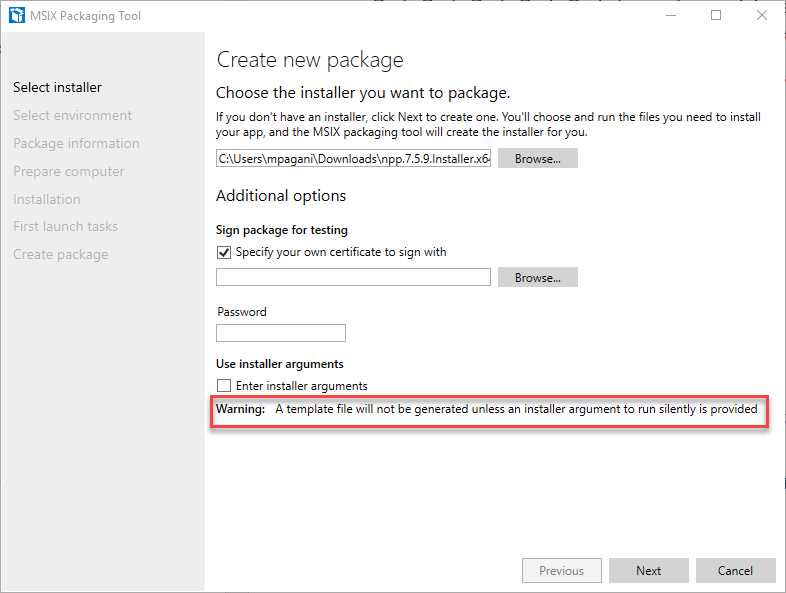
Task: Open the 'Select environment' step
Action: [72, 115]
